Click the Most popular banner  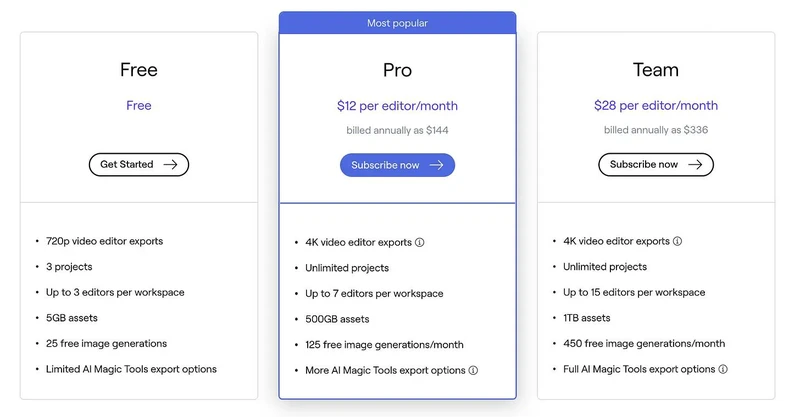(x=397, y=21)
